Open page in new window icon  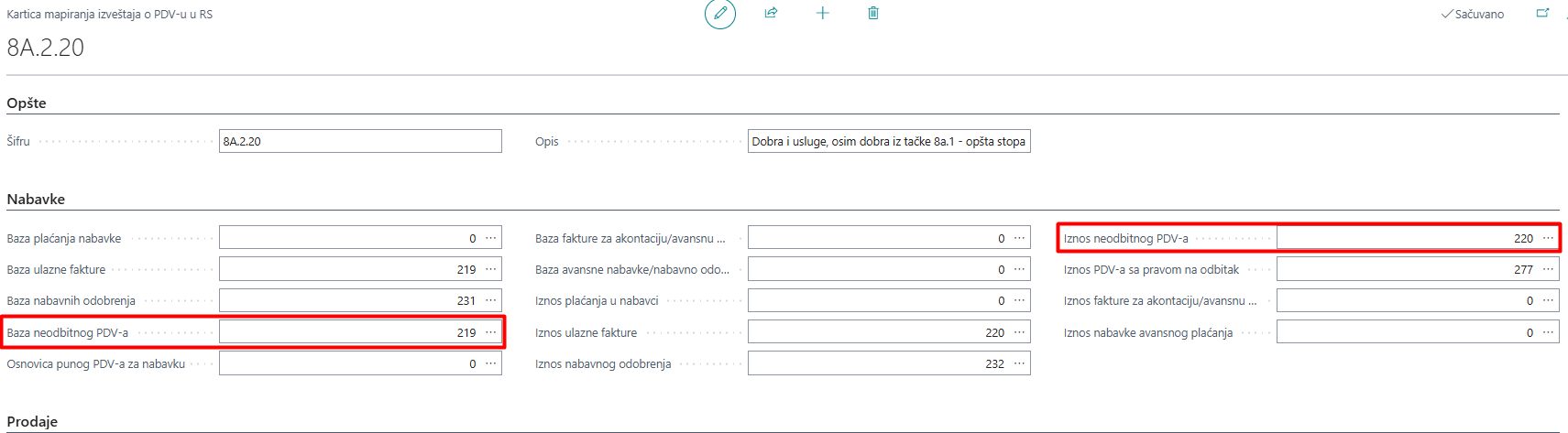[1542, 13]
